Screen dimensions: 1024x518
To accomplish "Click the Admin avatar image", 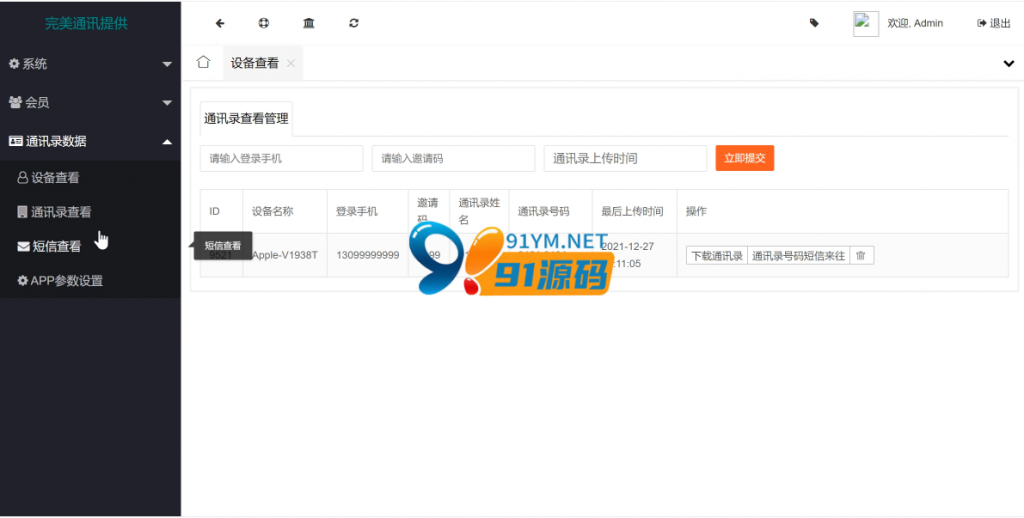I will tap(866, 24).
